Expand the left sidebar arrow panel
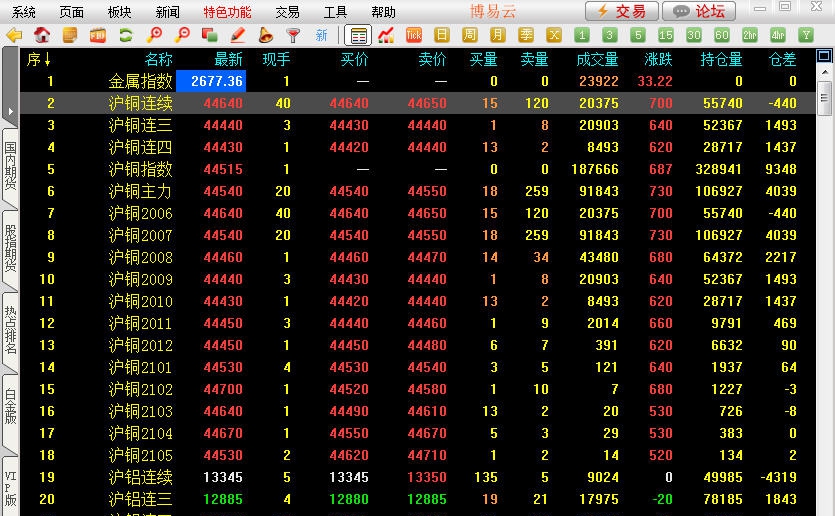 point(9,110)
